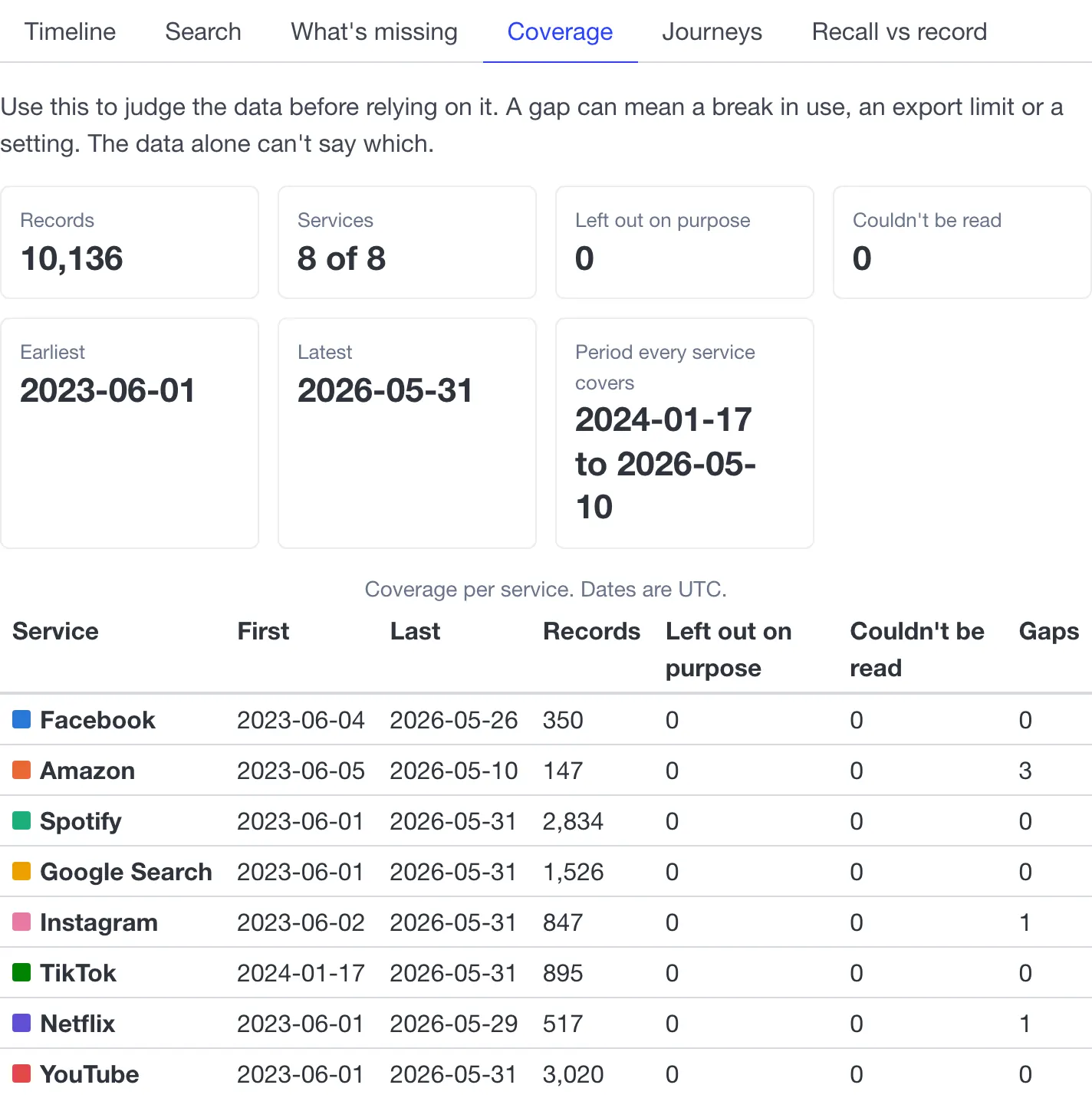Go to the Journeys tab
Image resolution: width=1092 pixels, height=1098 pixels.
(712, 31)
